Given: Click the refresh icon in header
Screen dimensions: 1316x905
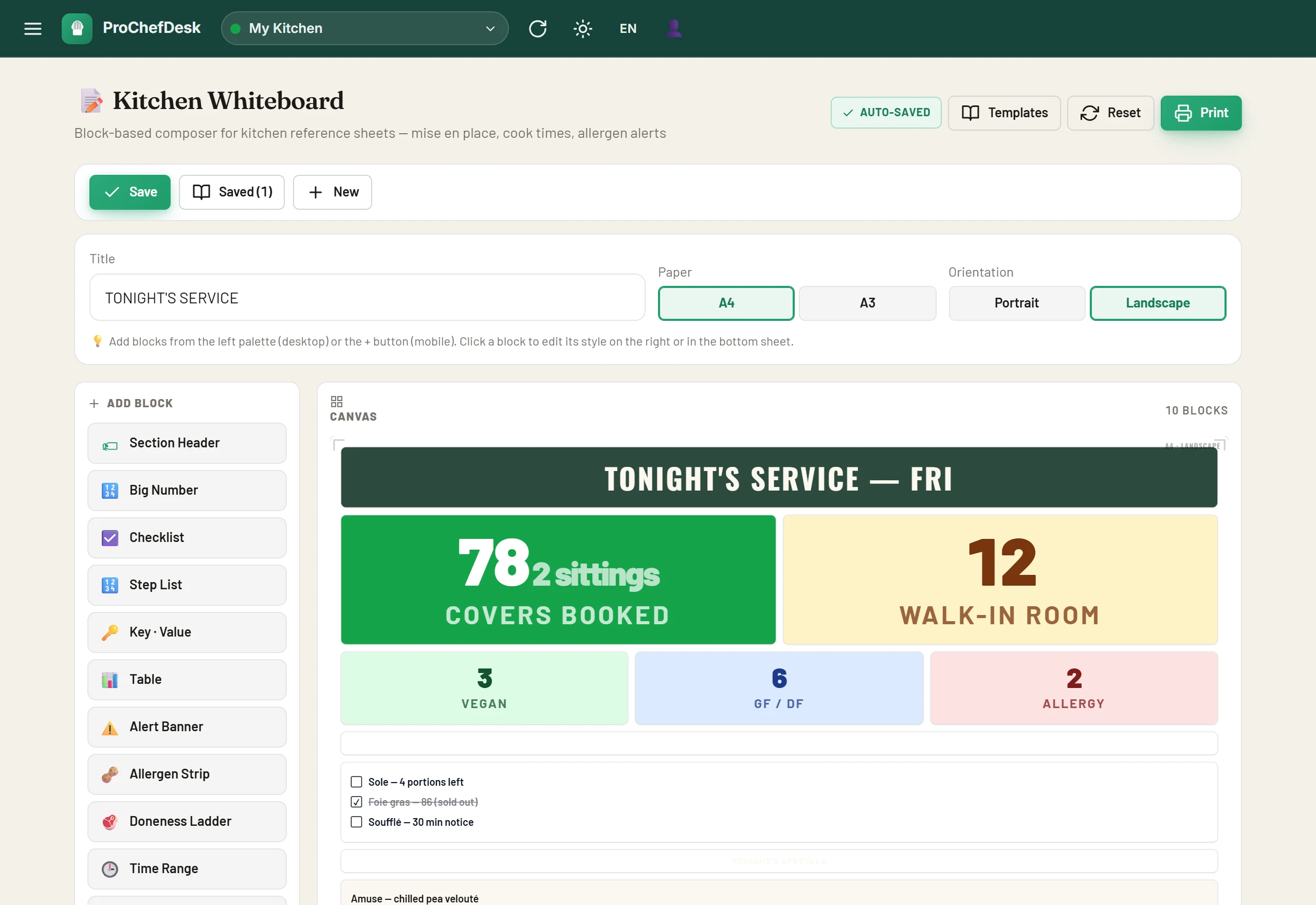Looking at the screenshot, I should (x=537, y=28).
